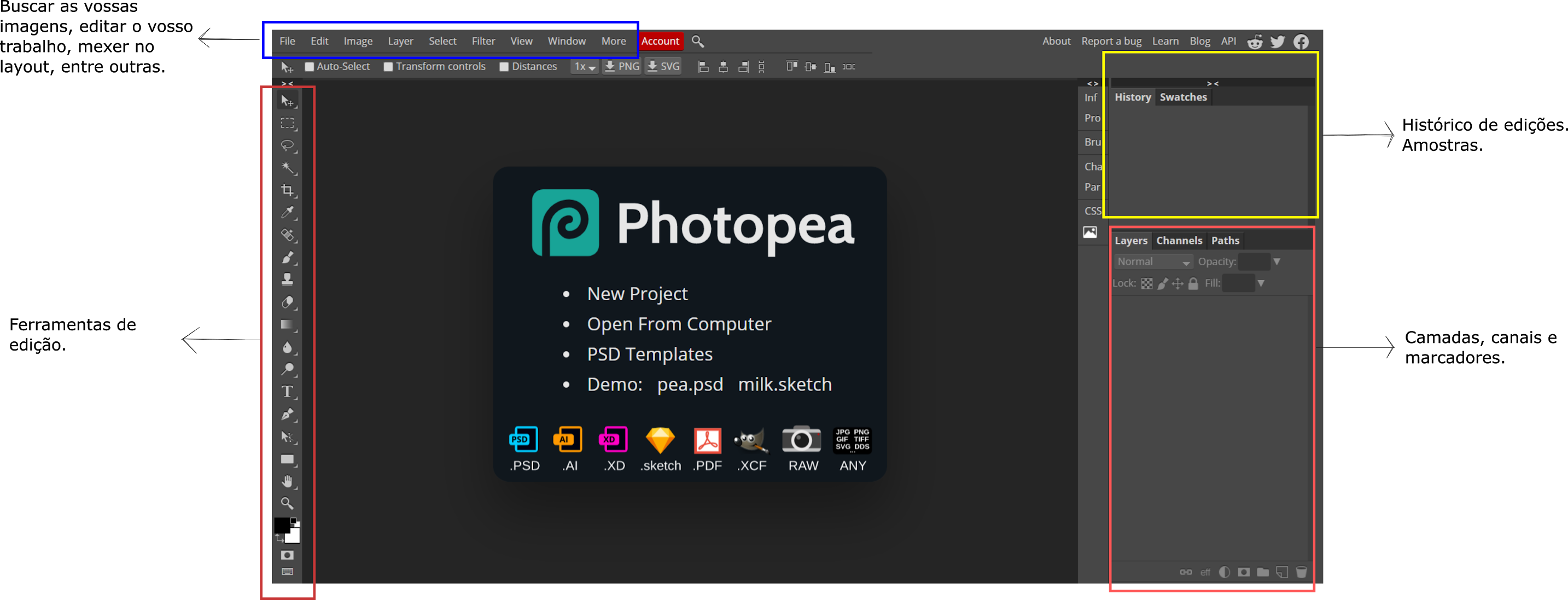Activate the Zoom tool
1568x600 pixels.
click(x=288, y=503)
